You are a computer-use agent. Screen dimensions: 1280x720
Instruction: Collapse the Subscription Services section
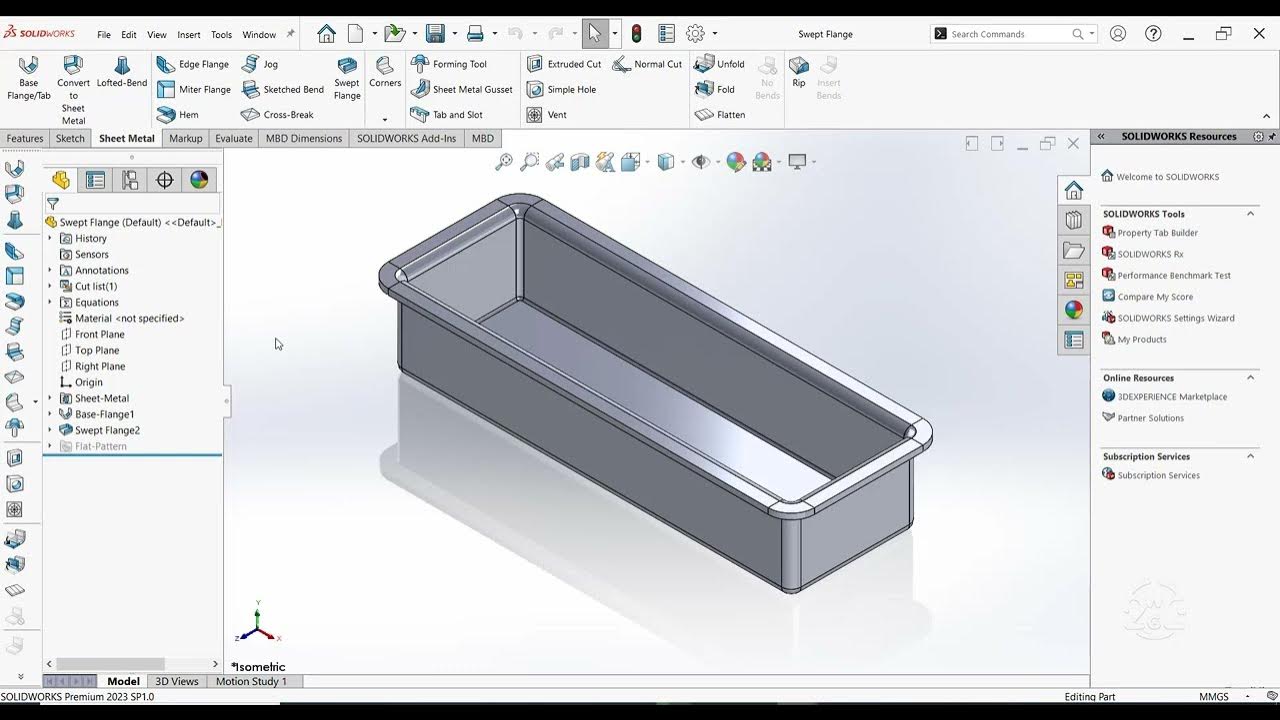pyautogui.click(x=1250, y=457)
